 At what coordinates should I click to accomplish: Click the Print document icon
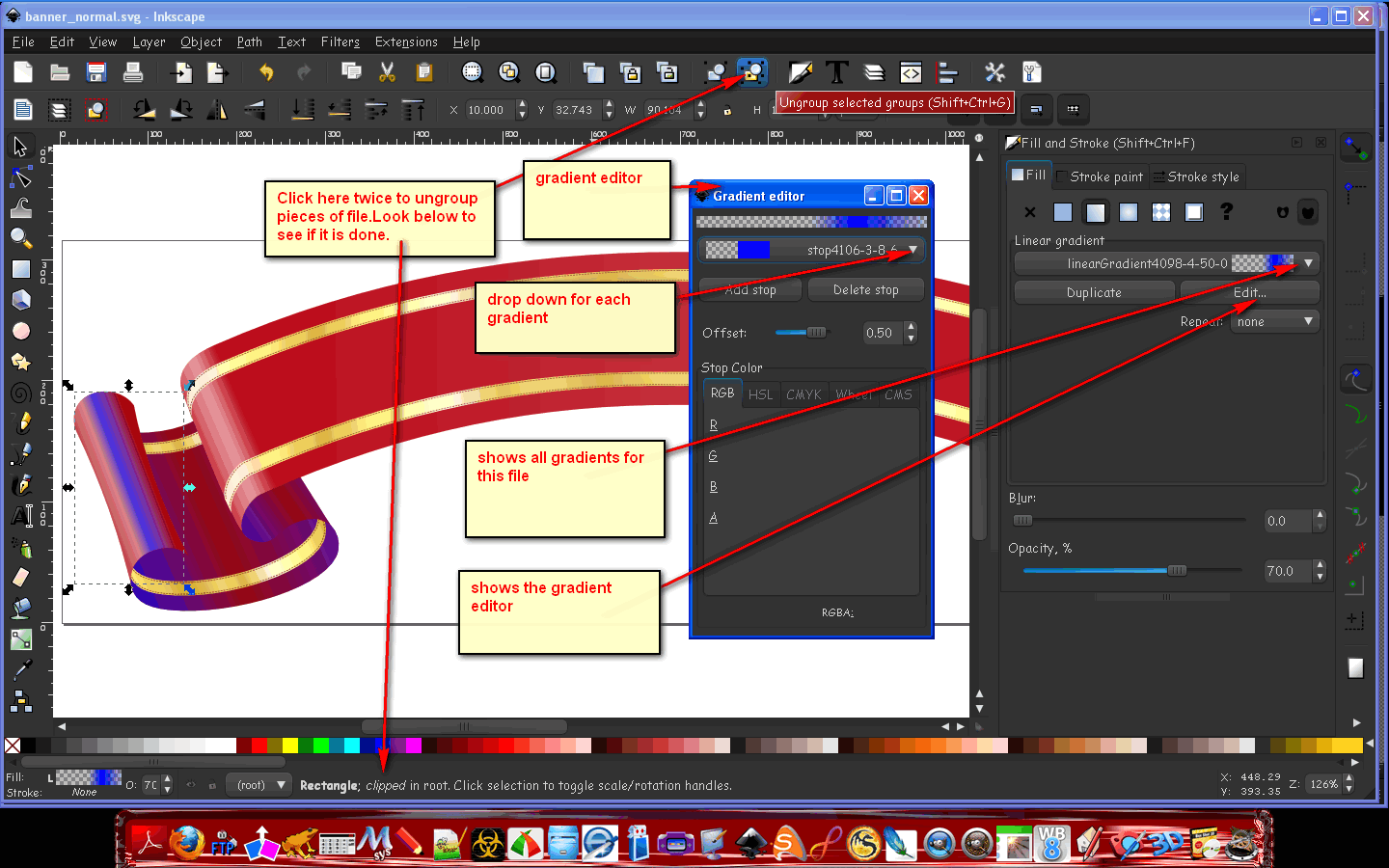click(133, 72)
